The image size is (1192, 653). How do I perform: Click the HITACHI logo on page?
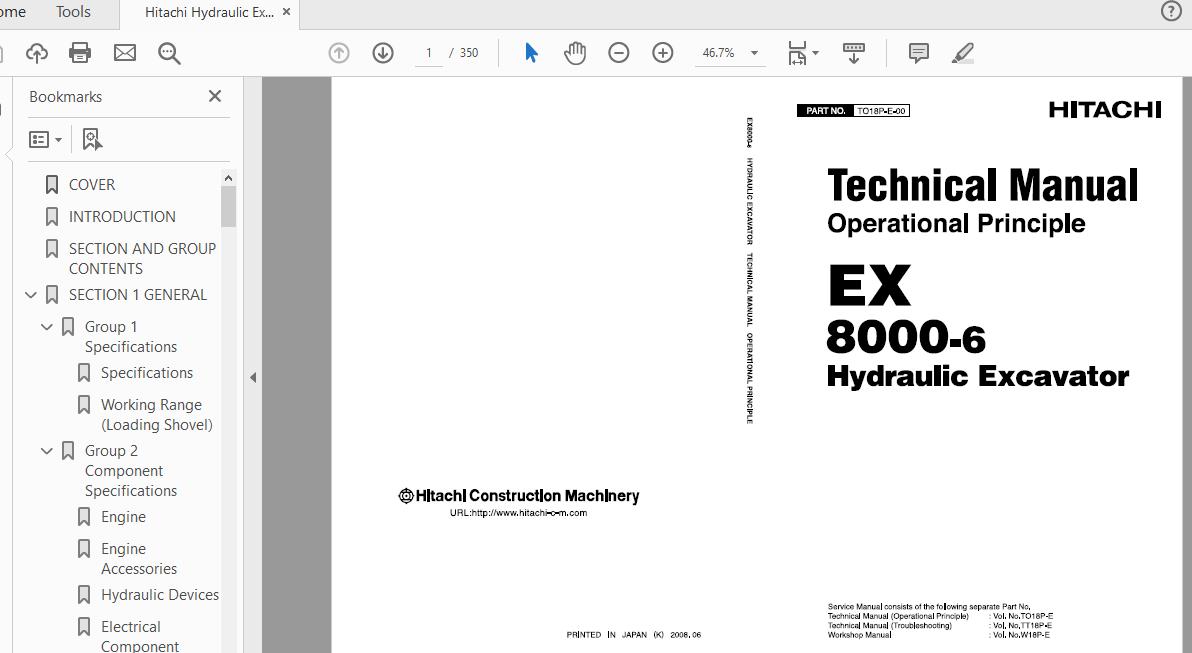point(1105,110)
